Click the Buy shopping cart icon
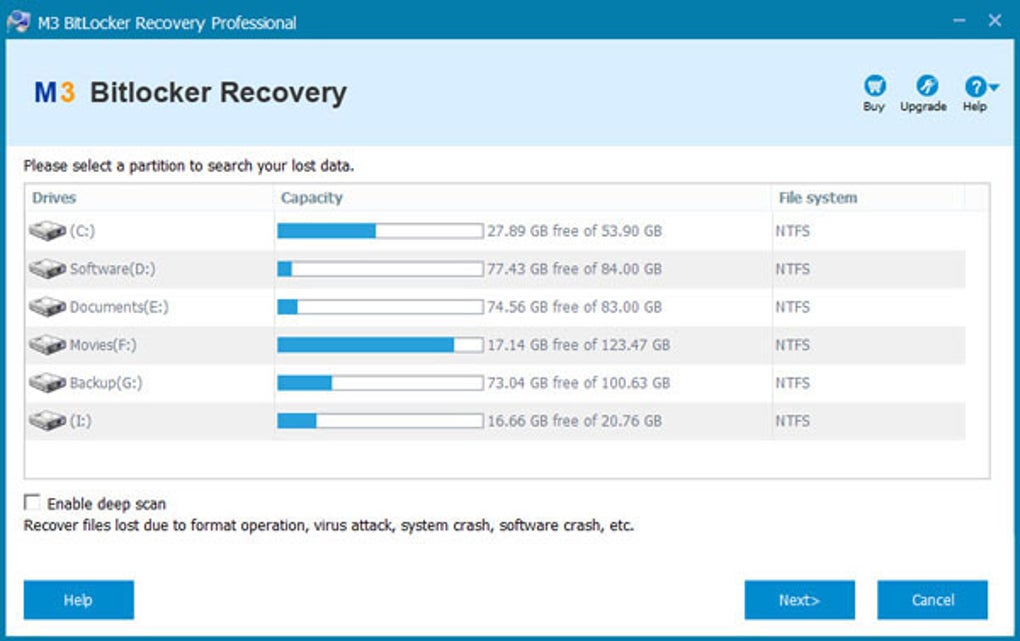Screen dimensions: 1020x641 [x=874, y=86]
